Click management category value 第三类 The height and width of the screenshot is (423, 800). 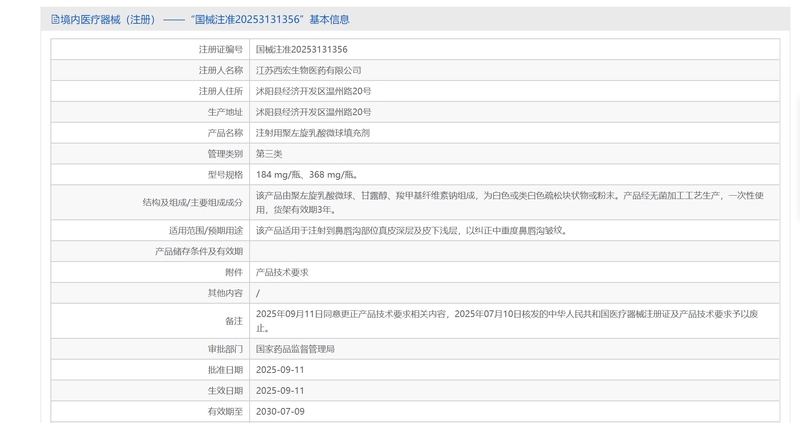coord(269,154)
